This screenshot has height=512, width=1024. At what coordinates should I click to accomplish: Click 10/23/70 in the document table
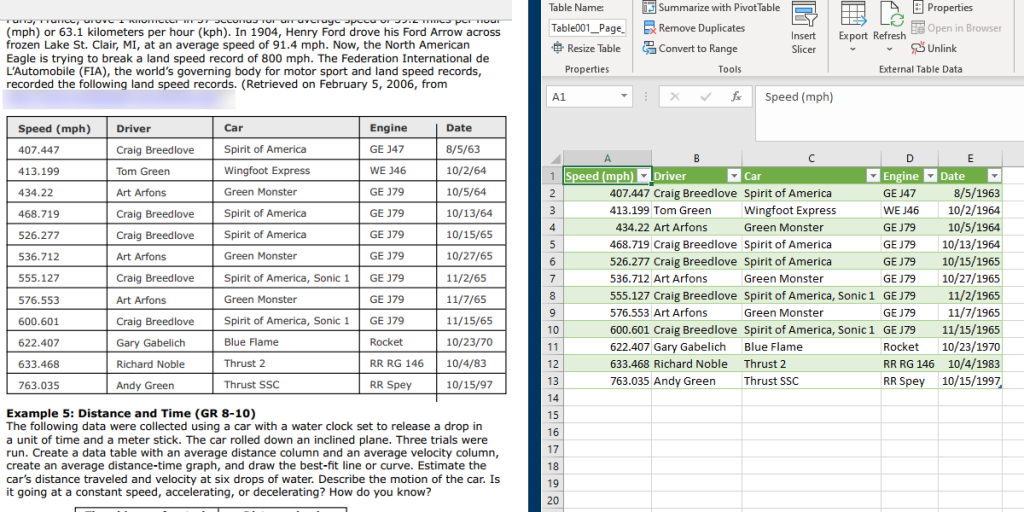pos(469,342)
